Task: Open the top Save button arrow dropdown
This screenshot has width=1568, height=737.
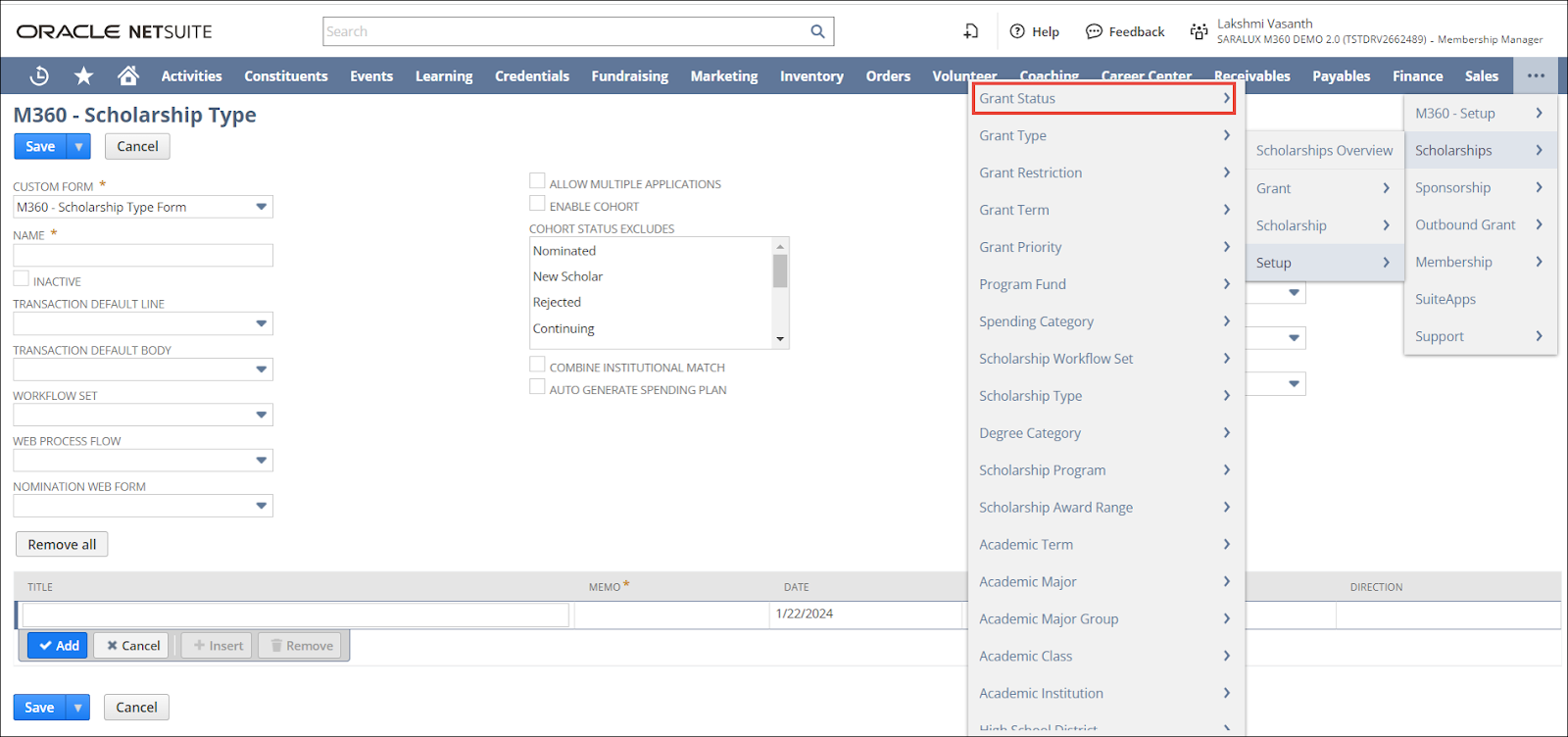Action: coord(78,147)
